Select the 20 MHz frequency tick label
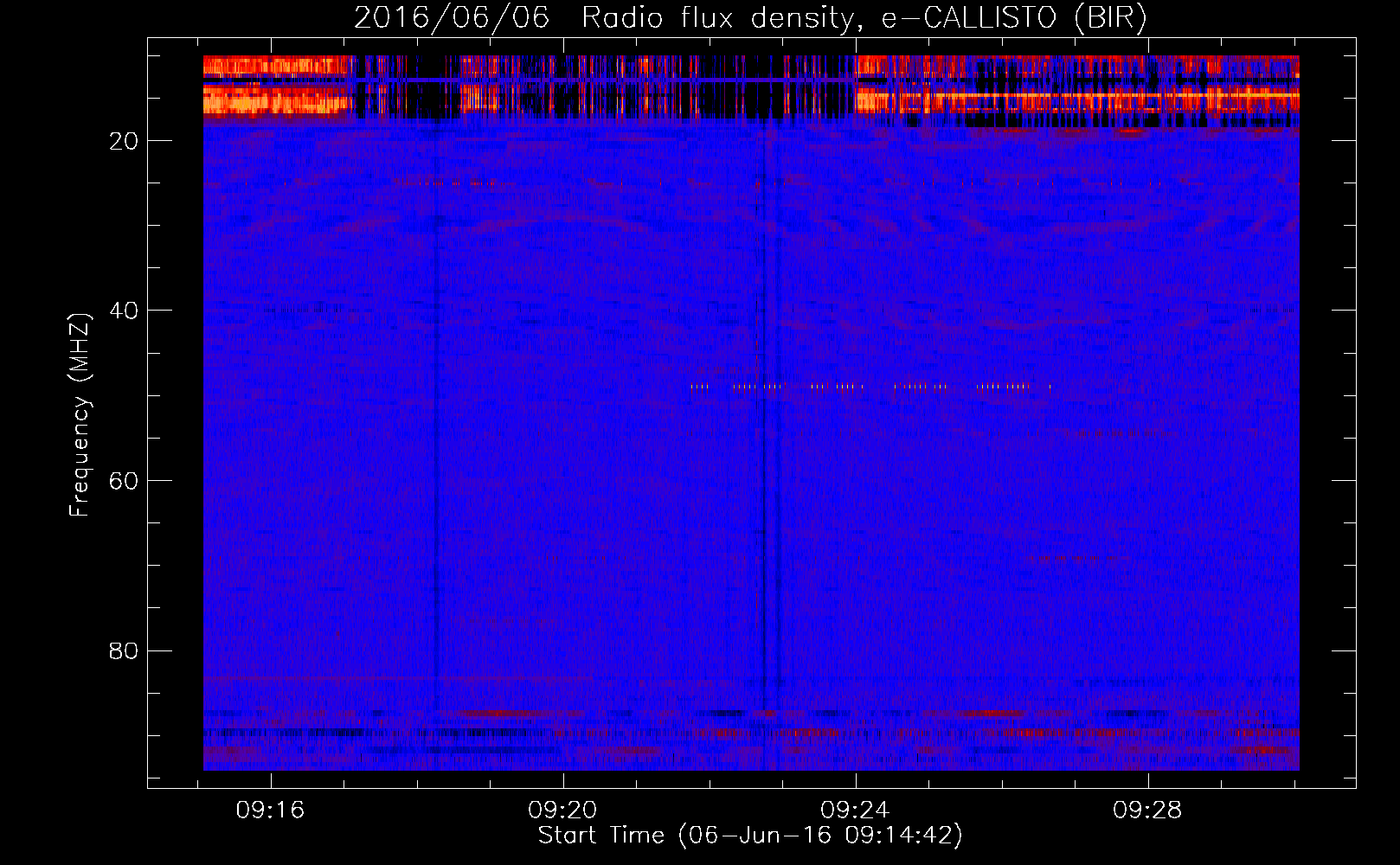 point(124,141)
